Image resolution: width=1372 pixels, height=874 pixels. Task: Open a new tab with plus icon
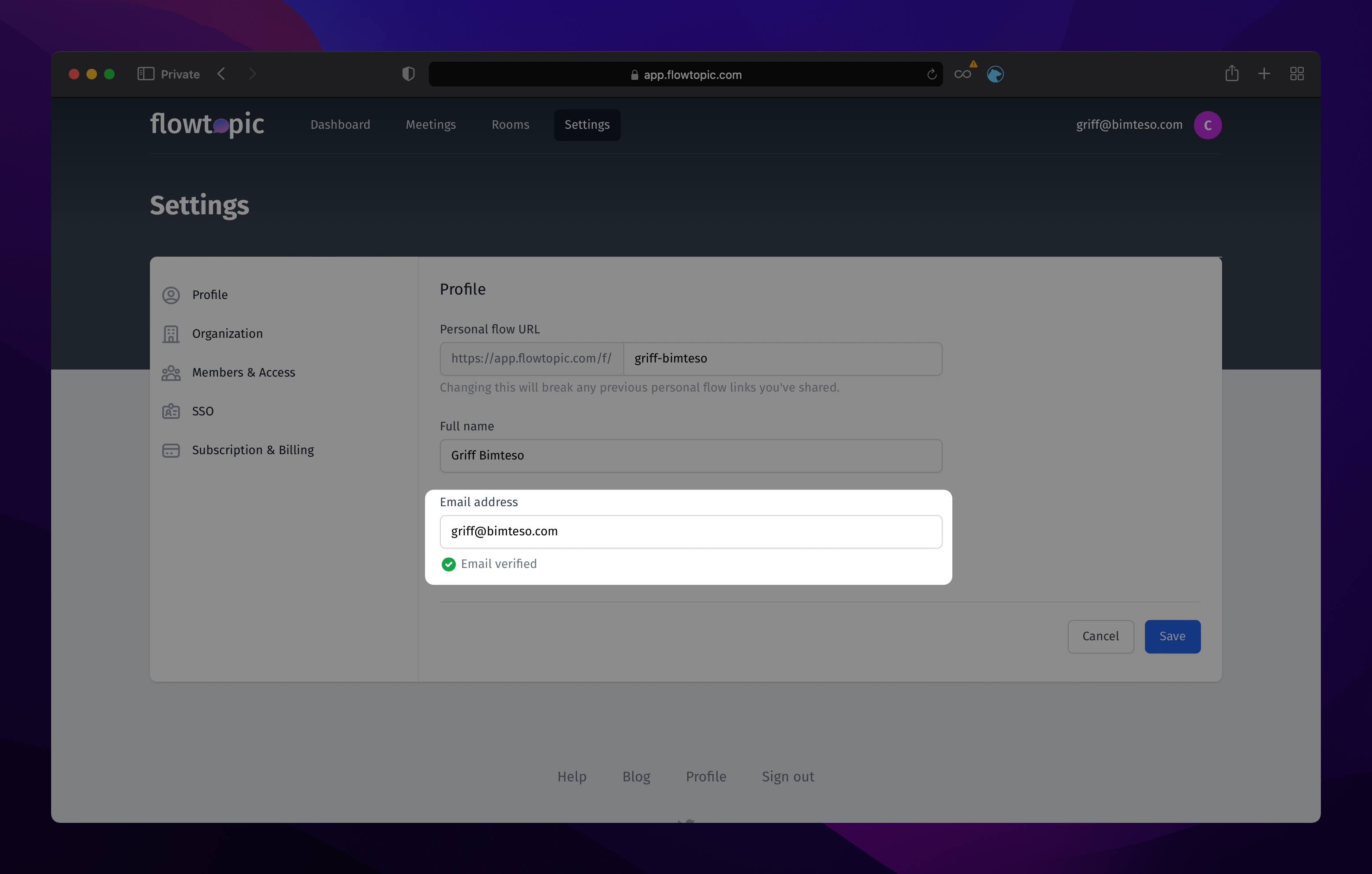click(1264, 74)
